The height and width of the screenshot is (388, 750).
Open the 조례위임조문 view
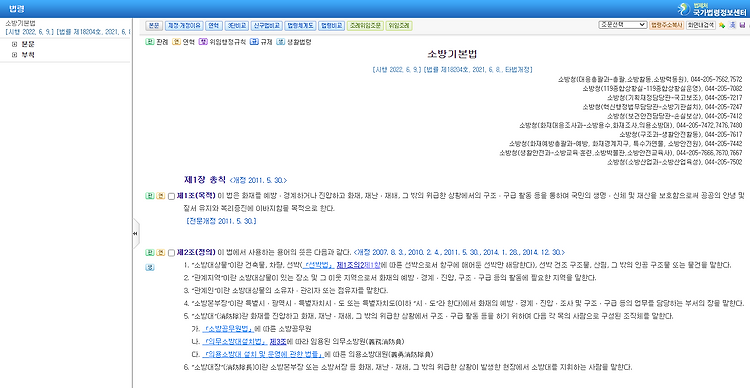tap(365, 25)
